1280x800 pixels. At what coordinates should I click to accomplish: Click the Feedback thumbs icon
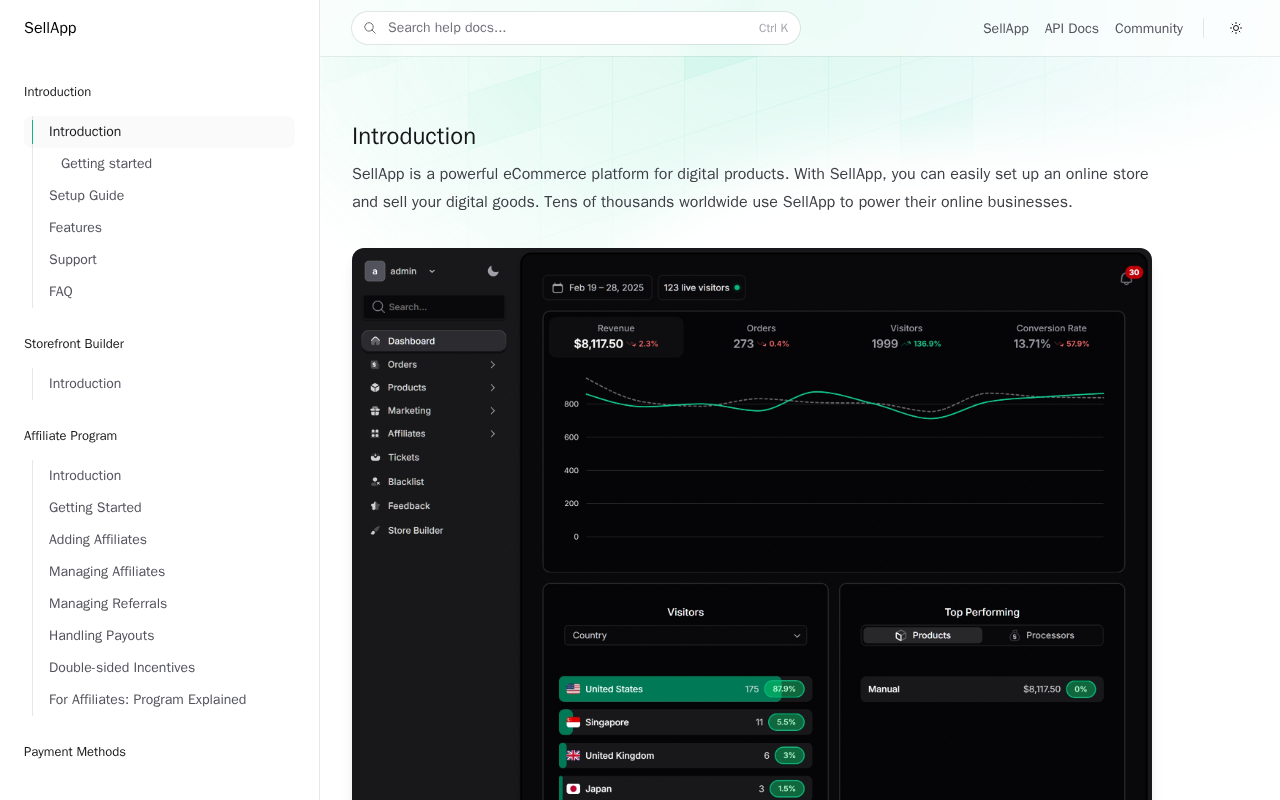coord(375,506)
